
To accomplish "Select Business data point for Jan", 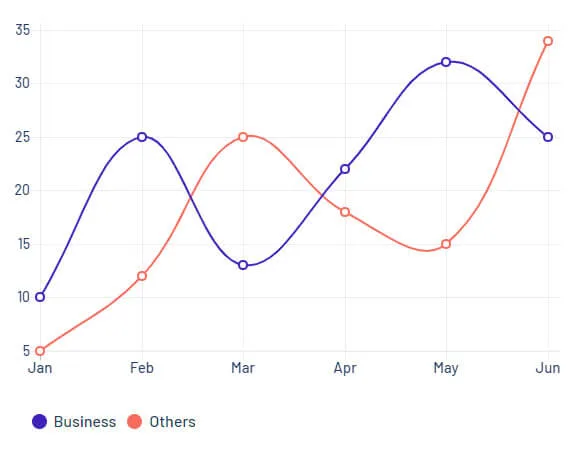I will 40,297.
